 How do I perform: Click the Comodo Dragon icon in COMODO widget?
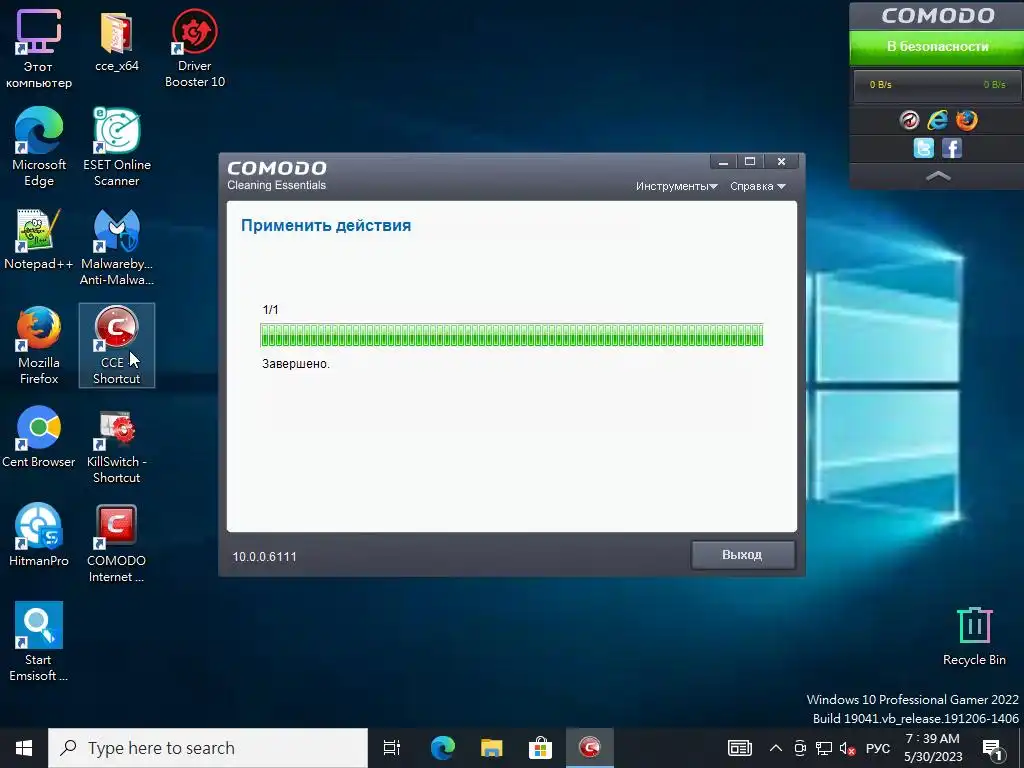tap(909, 120)
